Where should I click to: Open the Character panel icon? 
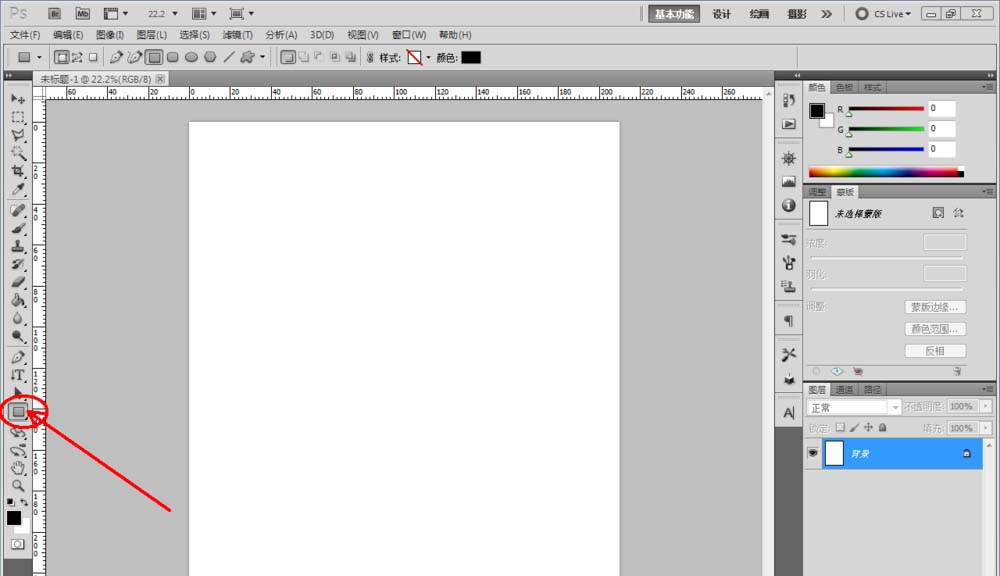789,413
